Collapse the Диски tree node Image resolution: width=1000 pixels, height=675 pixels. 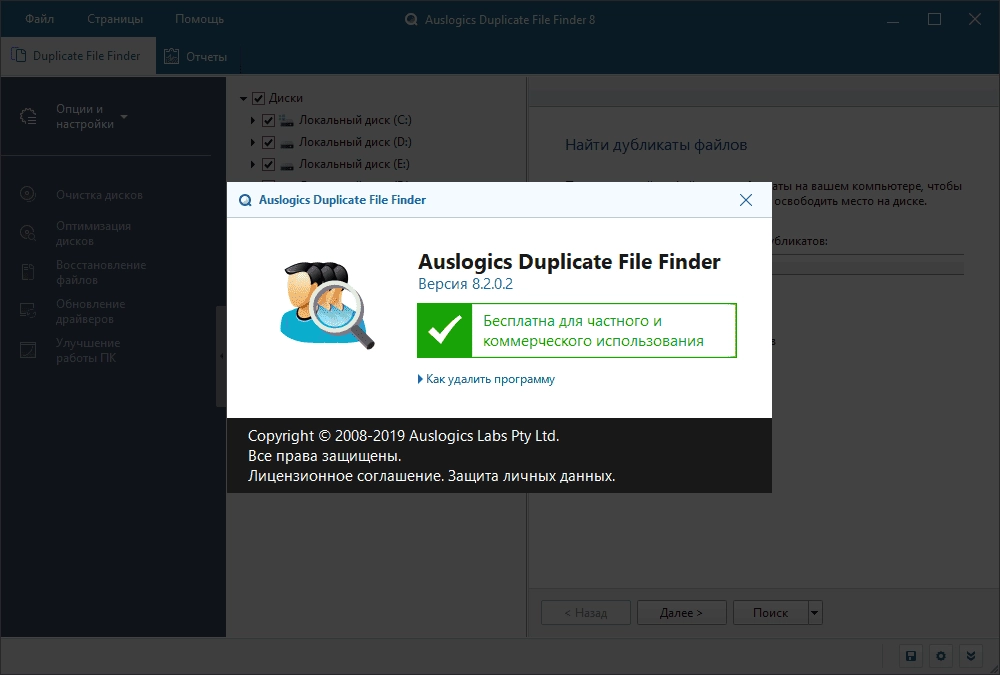point(243,98)
